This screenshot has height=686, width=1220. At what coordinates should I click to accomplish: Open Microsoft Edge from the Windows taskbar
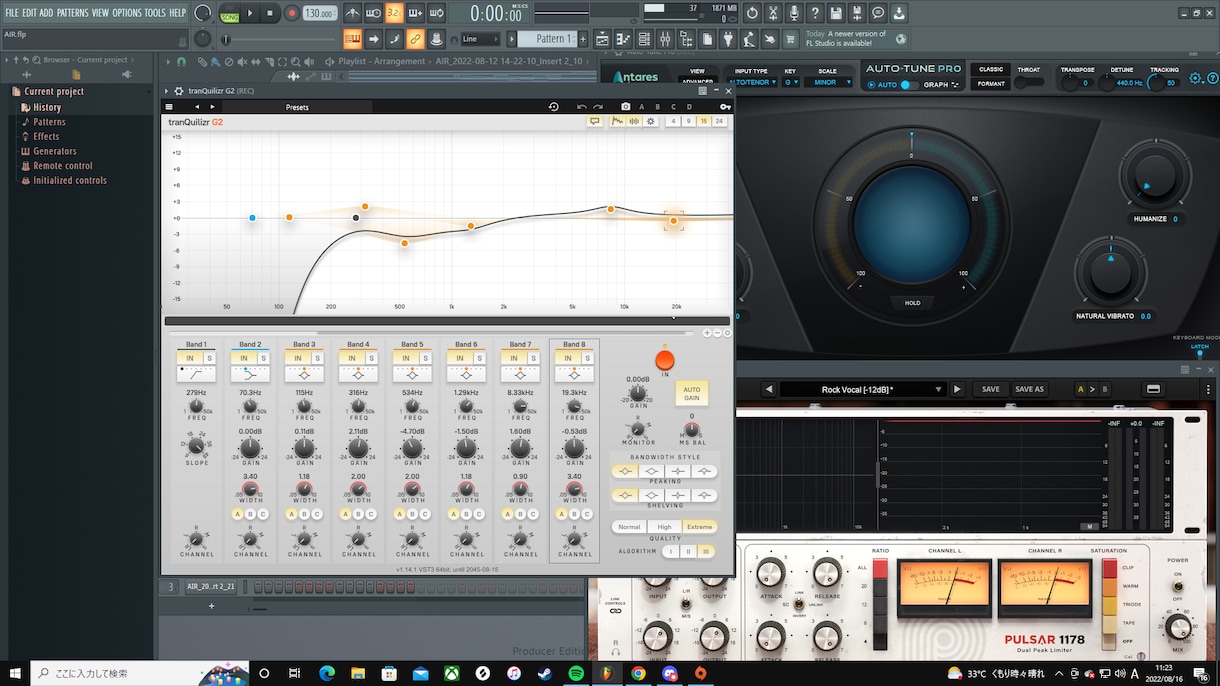[x=327, y=674]
